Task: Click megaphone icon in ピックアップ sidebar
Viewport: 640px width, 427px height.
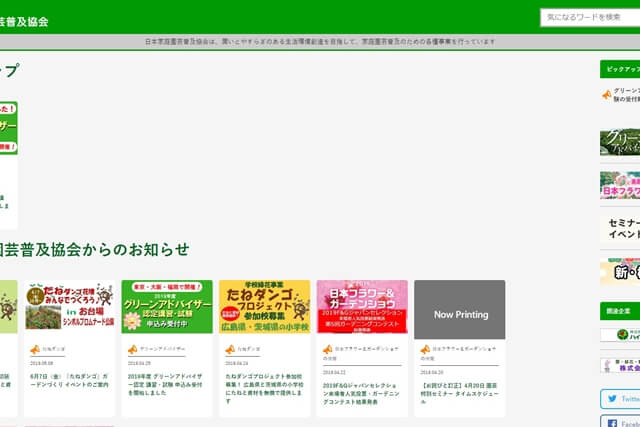Action: pyautogui.click(x=607, y=95)
